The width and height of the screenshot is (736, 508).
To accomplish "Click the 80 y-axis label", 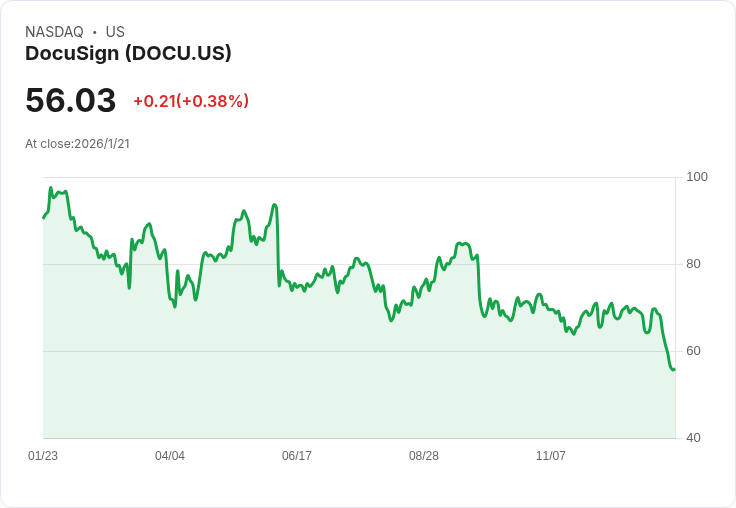I will click(693, 264).
